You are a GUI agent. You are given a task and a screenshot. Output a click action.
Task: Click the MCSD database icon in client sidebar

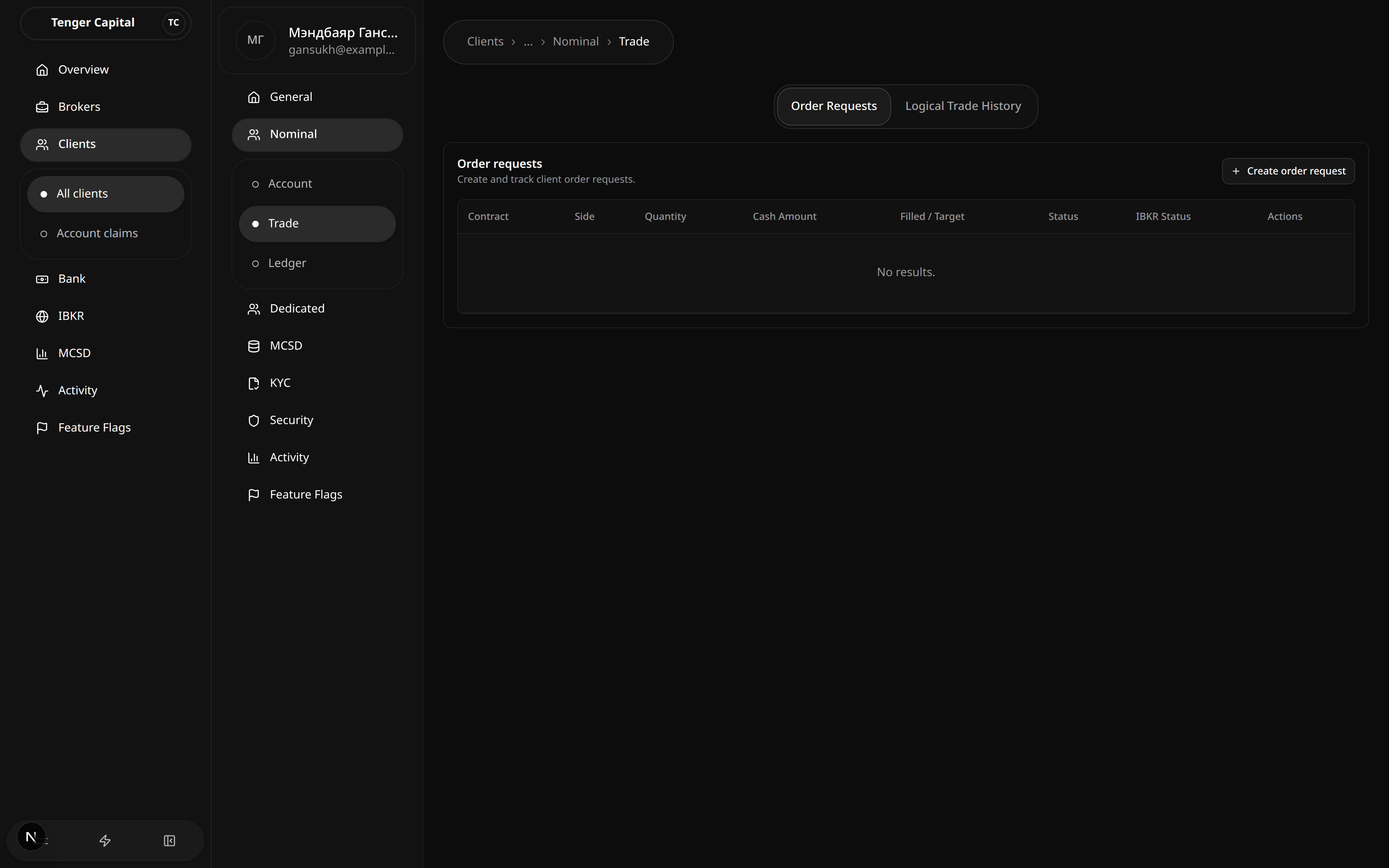click(254, 346)
